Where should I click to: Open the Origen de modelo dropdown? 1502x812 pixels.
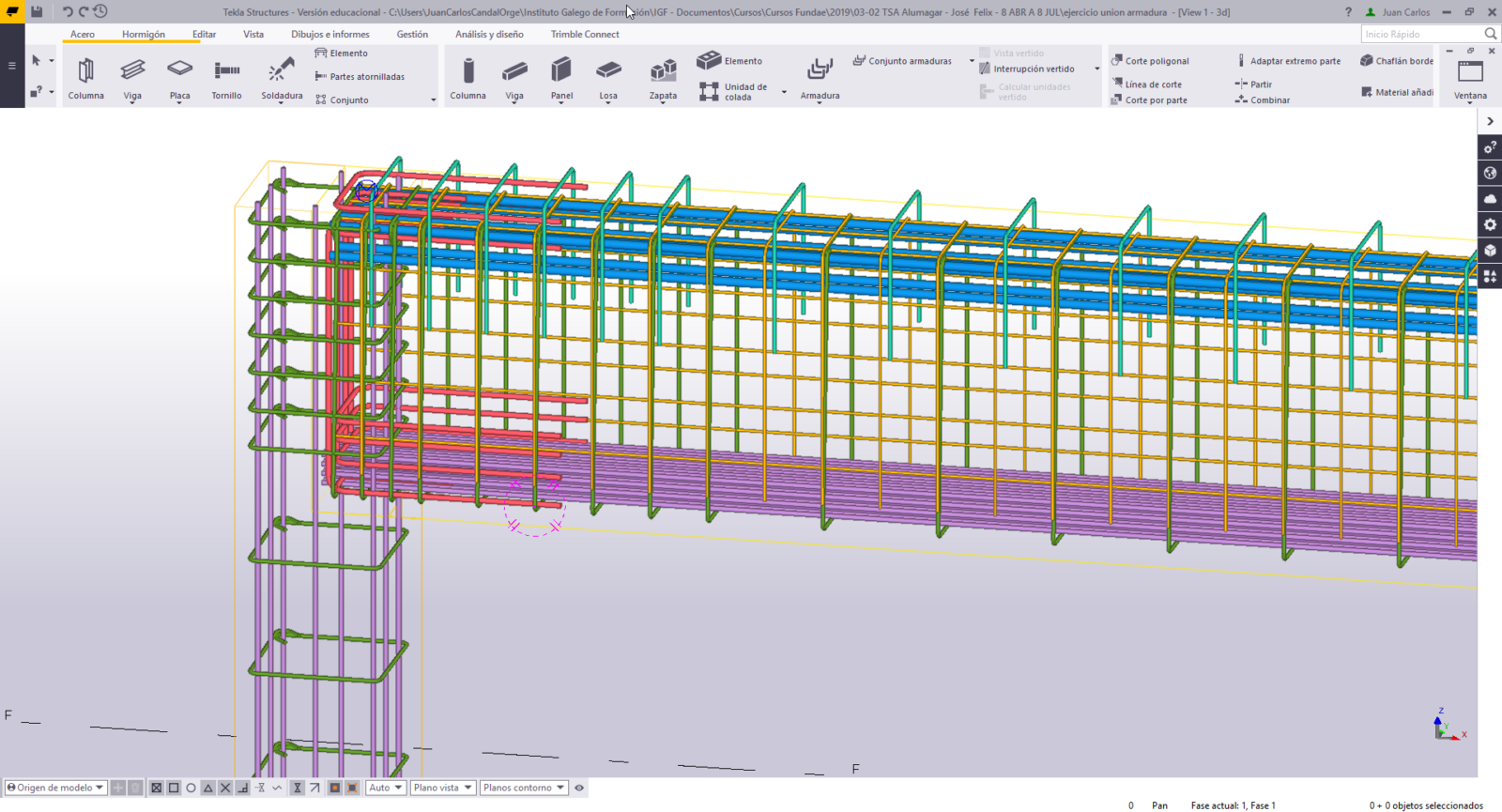coord(55,789)
